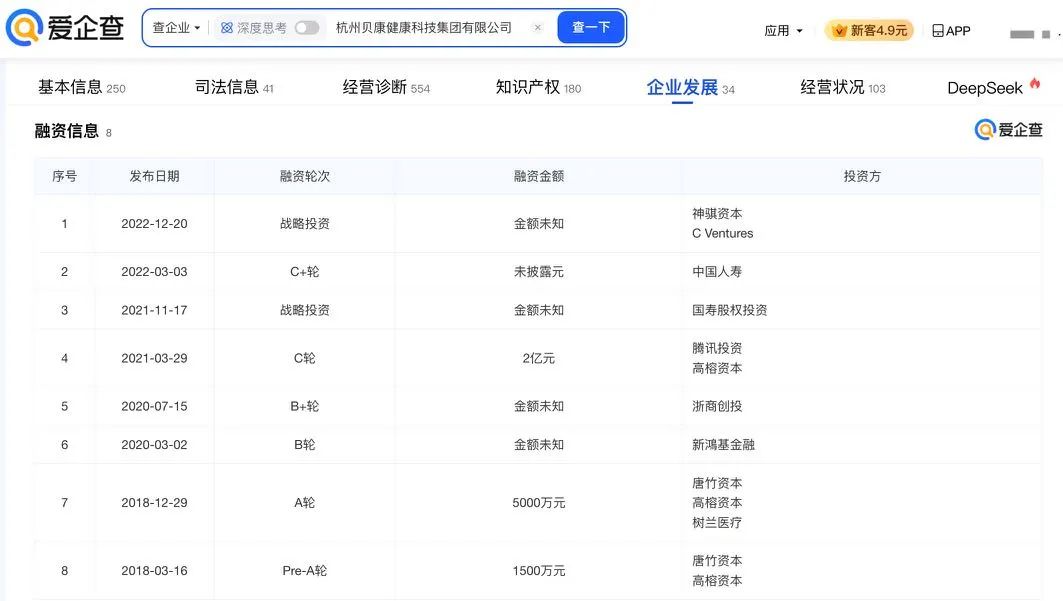Click the Pre-A轮 round cell
This screenshot has width=1063, height=601.
pyautogui.click(x=304, y=571)
